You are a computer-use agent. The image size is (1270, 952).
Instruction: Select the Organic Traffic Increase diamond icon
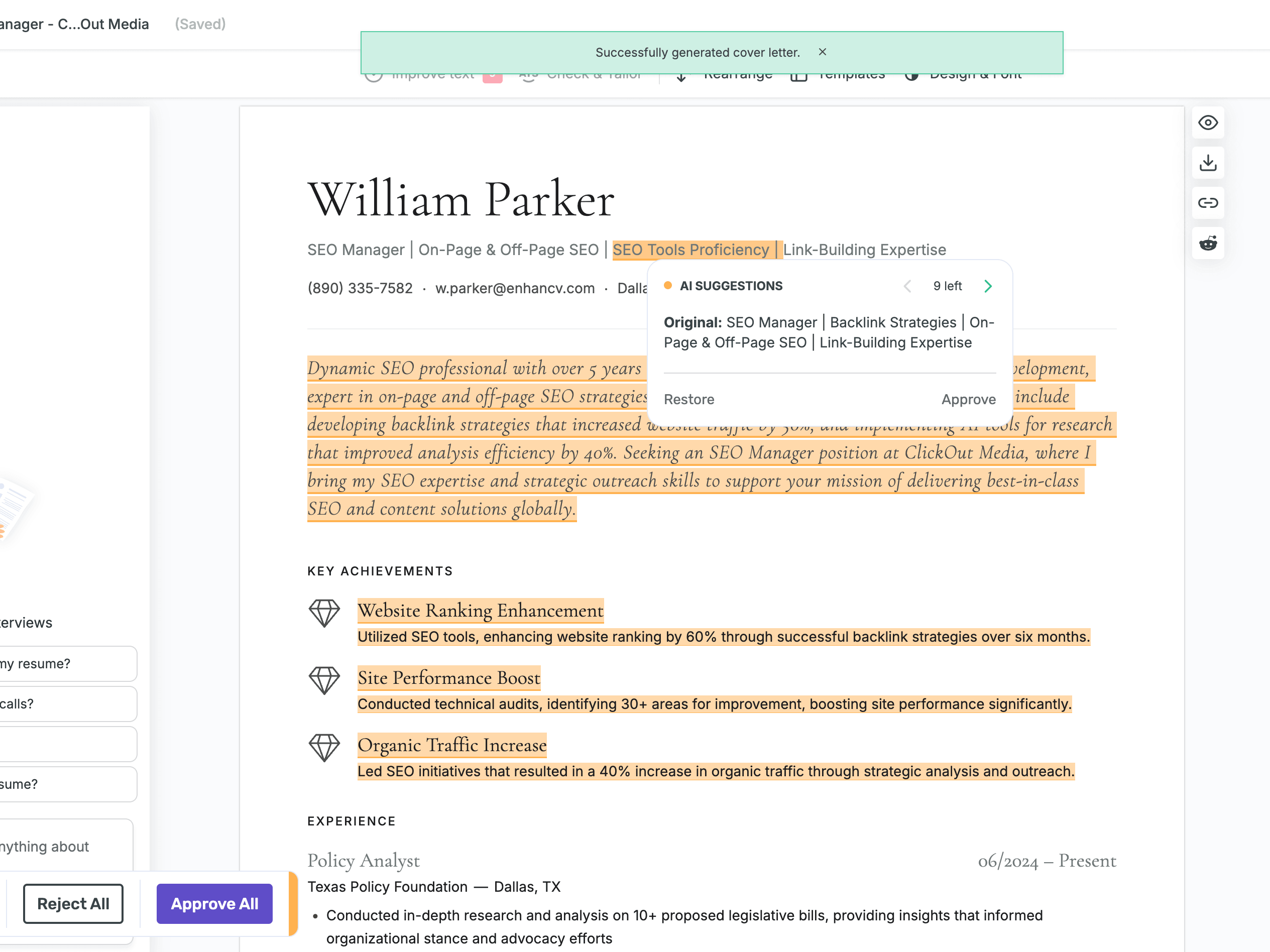(x=324, y=748)
